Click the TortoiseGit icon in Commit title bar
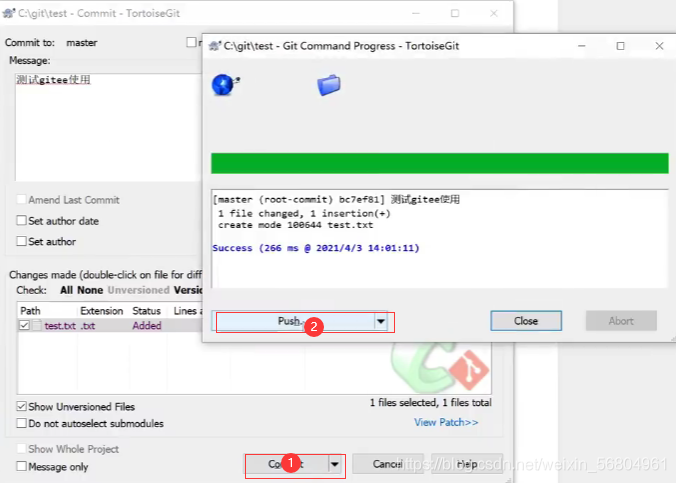676x483 pixels. (x=9, y=13)
